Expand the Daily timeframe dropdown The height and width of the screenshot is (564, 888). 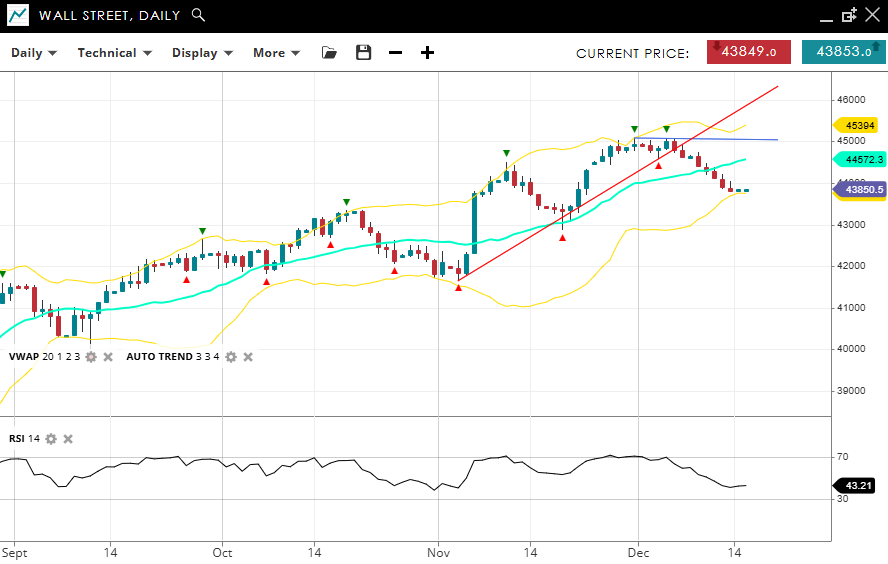pos(34,53)
